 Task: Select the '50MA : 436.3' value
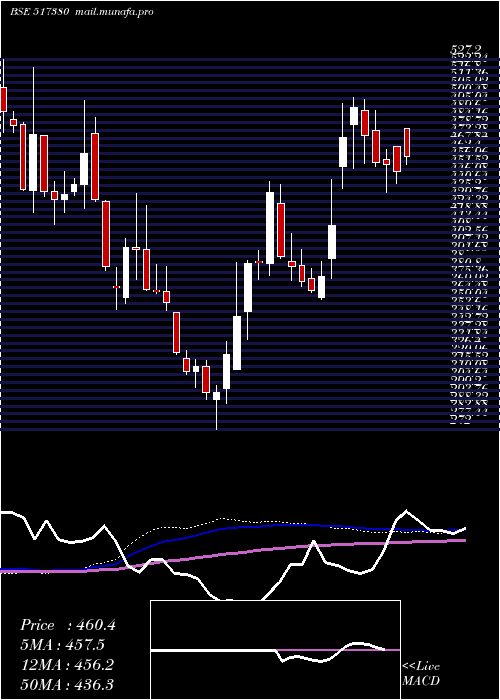pos(67,684)
